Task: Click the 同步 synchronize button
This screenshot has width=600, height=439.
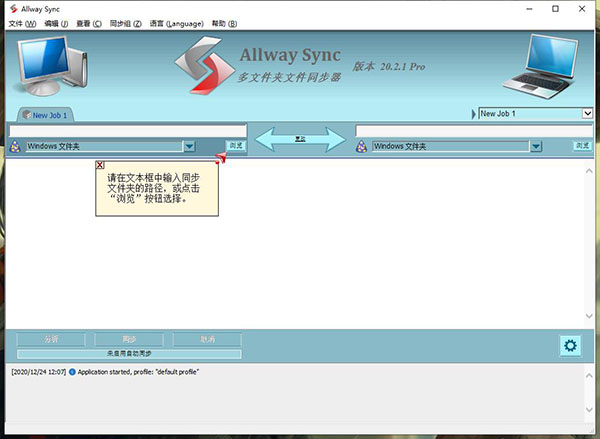Action: coord(129,339)
